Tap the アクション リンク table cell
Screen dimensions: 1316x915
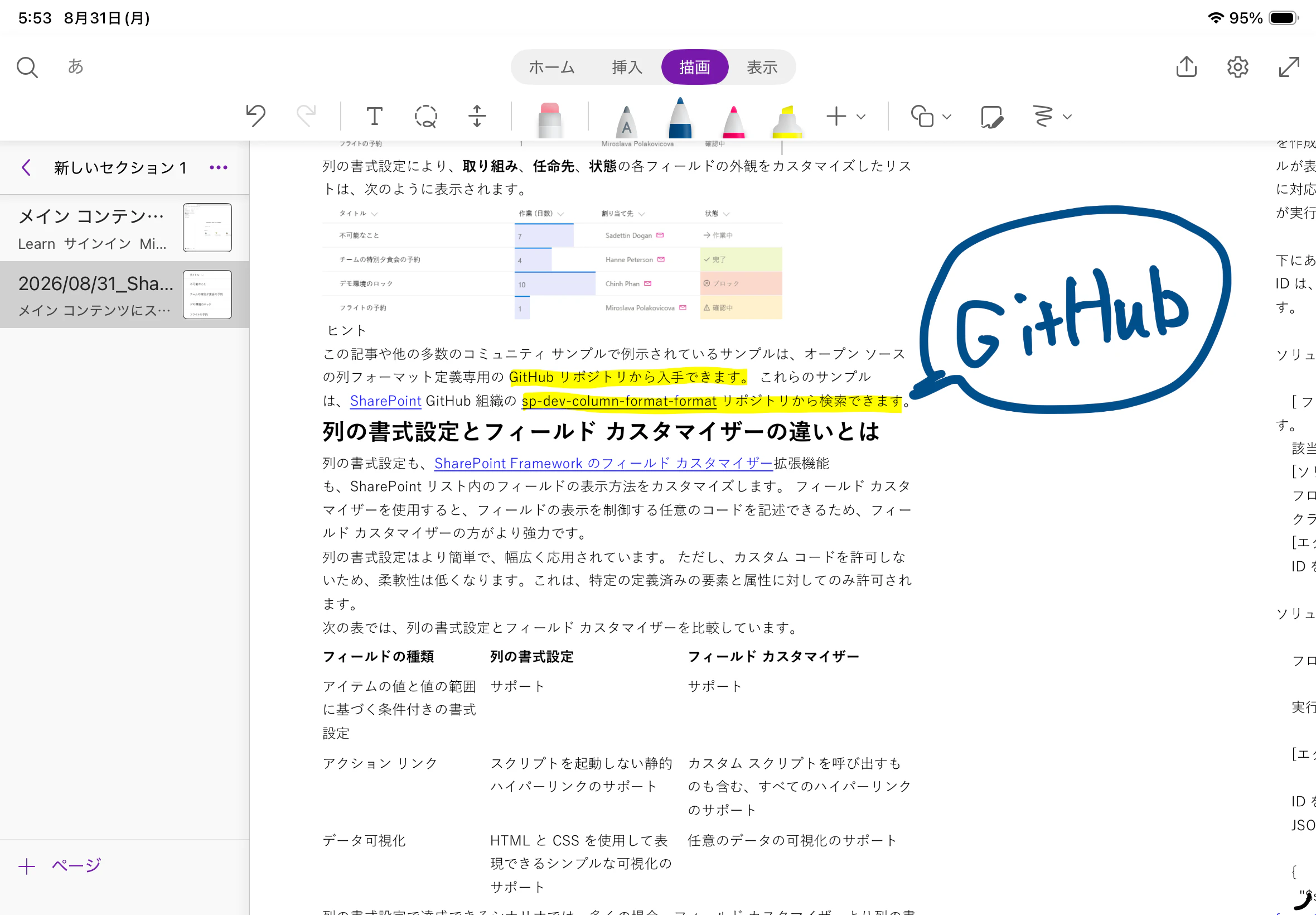tap(380, 763)
